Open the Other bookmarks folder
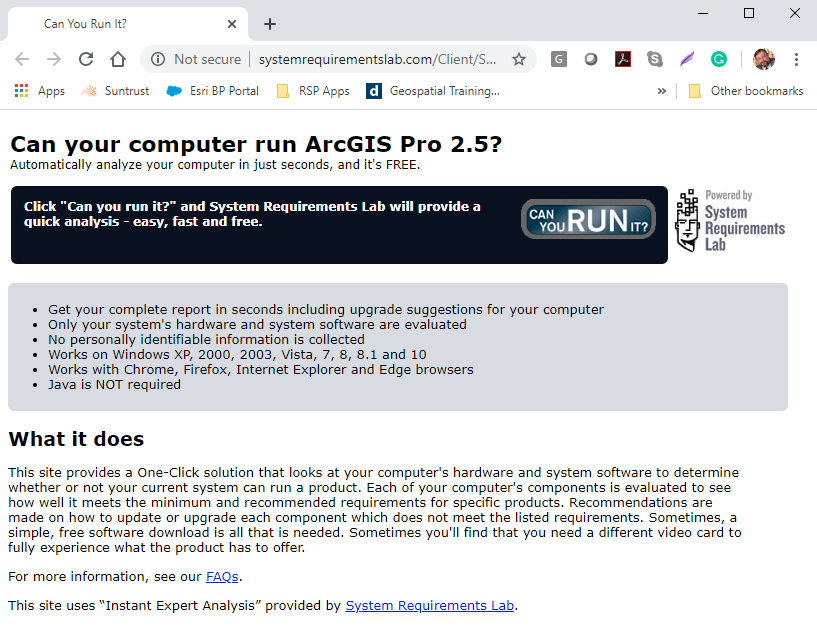 pos(745,91)
